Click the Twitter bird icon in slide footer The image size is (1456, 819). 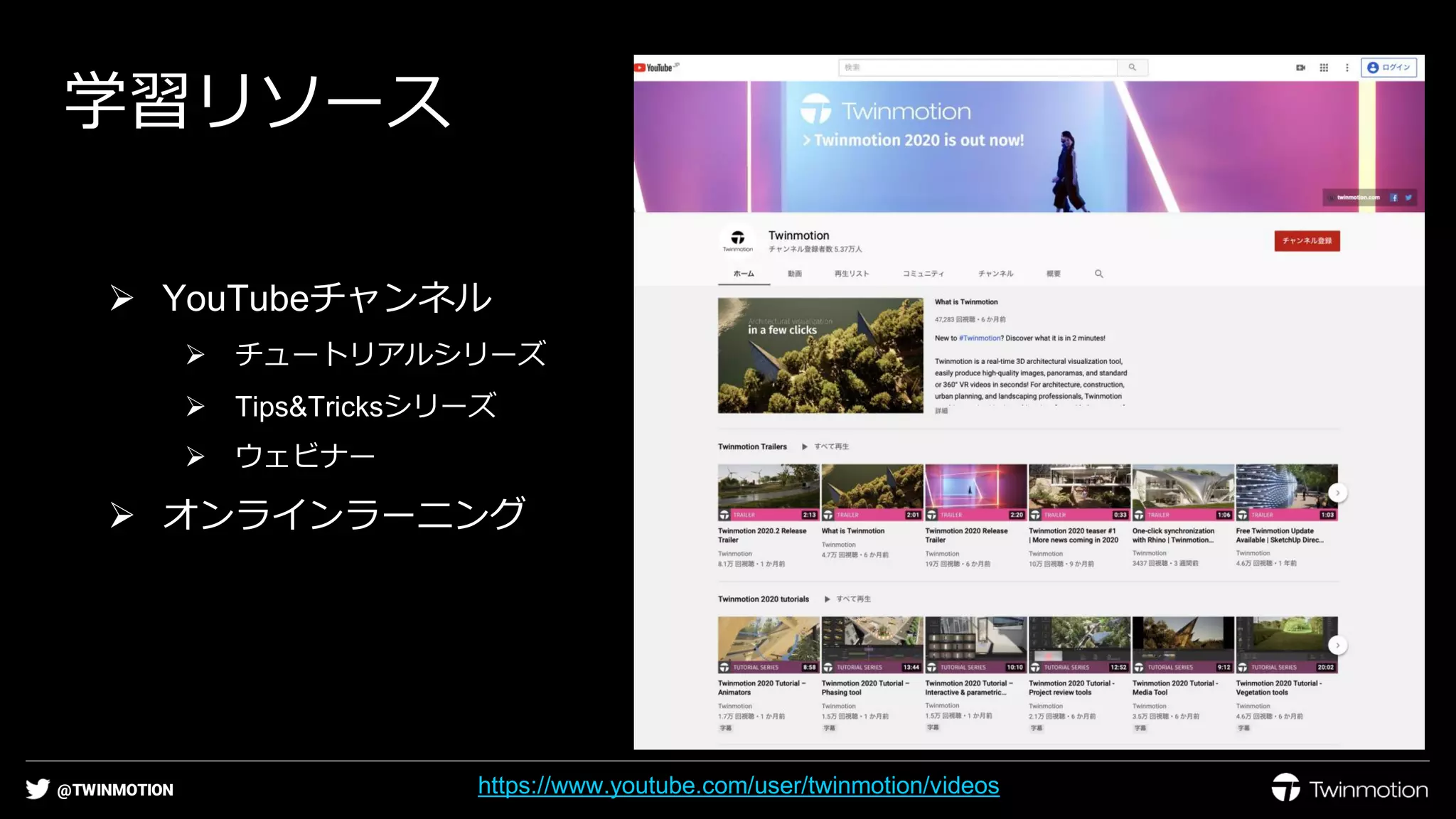click(x=38, y=789)
